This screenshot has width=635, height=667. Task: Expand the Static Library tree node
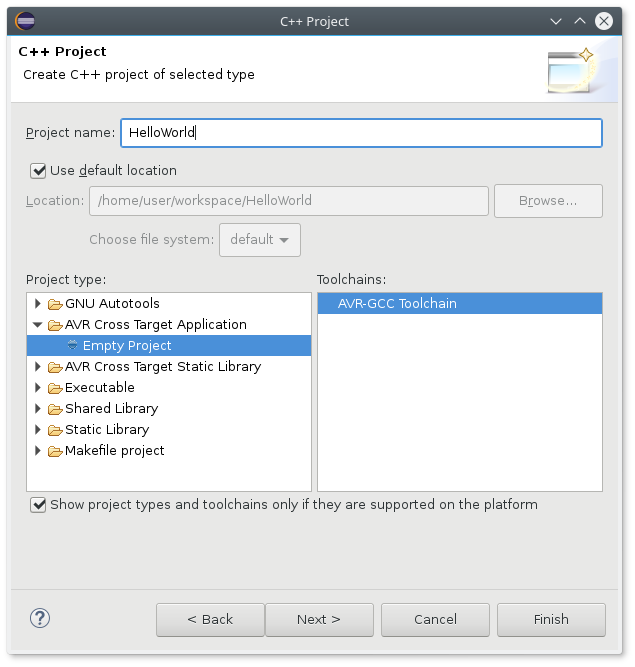[x=37, y=429]
